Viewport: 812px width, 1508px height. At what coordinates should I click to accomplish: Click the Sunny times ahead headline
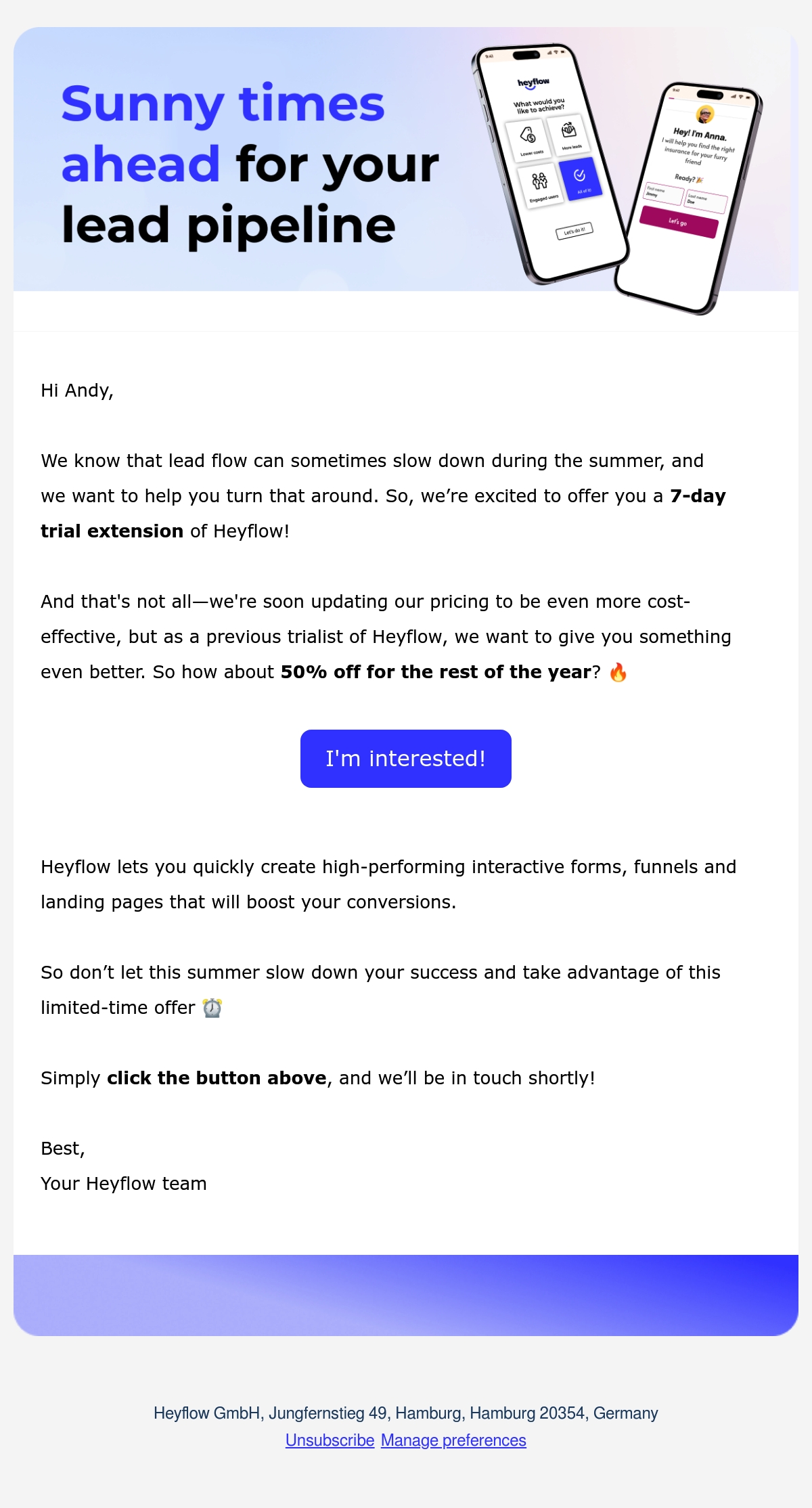[x=223, y=133]
